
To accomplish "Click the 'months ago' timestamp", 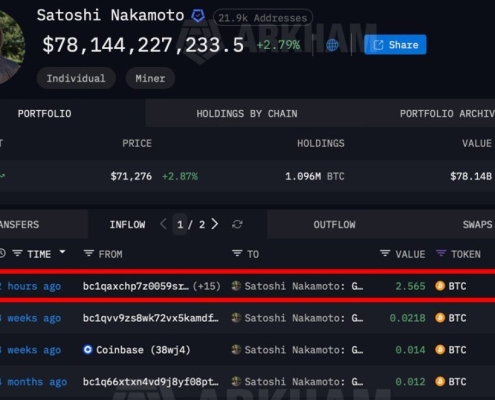I will point(34,382).
